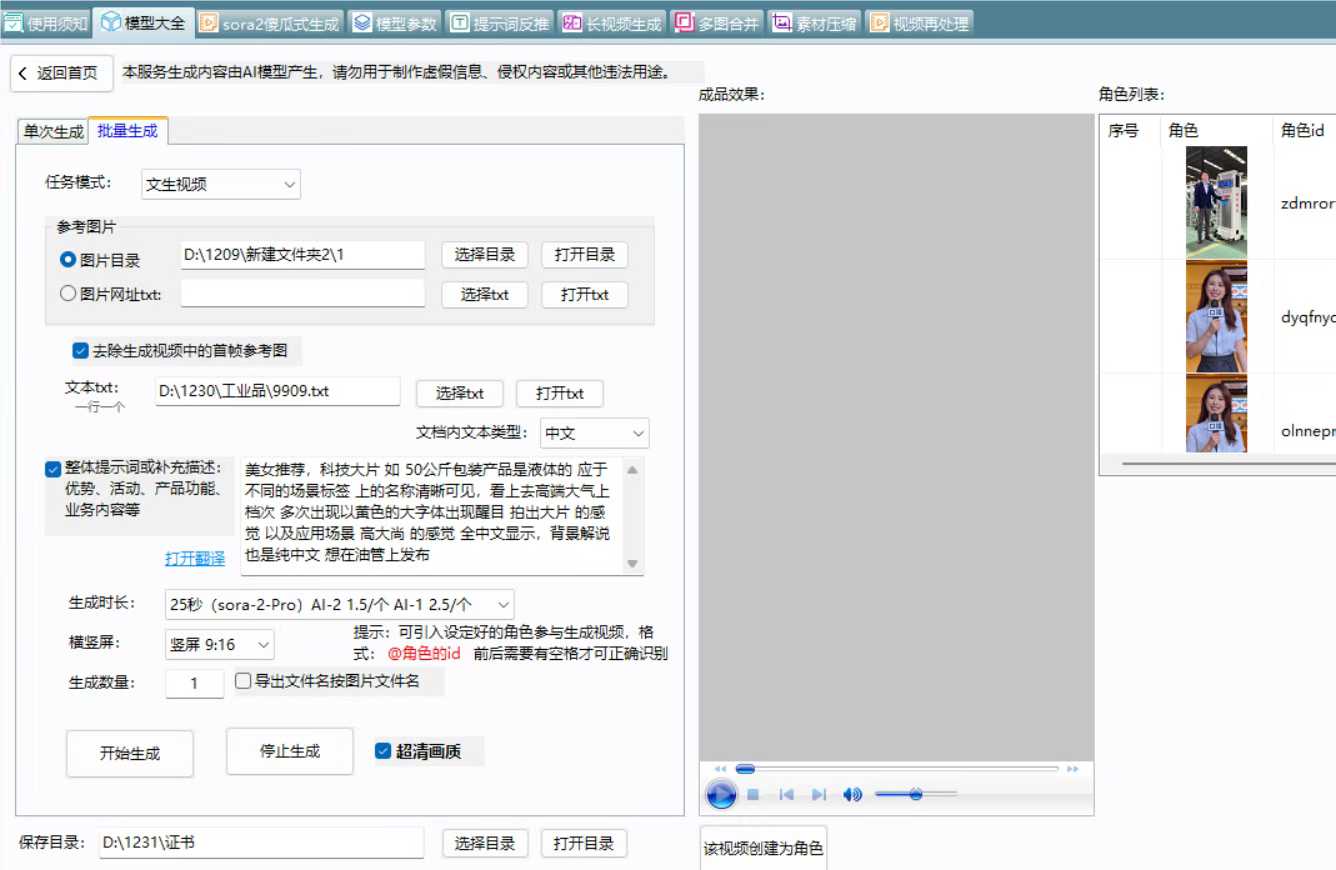
Task: Click the 打开翻译 link
Action: coord(194,558)
